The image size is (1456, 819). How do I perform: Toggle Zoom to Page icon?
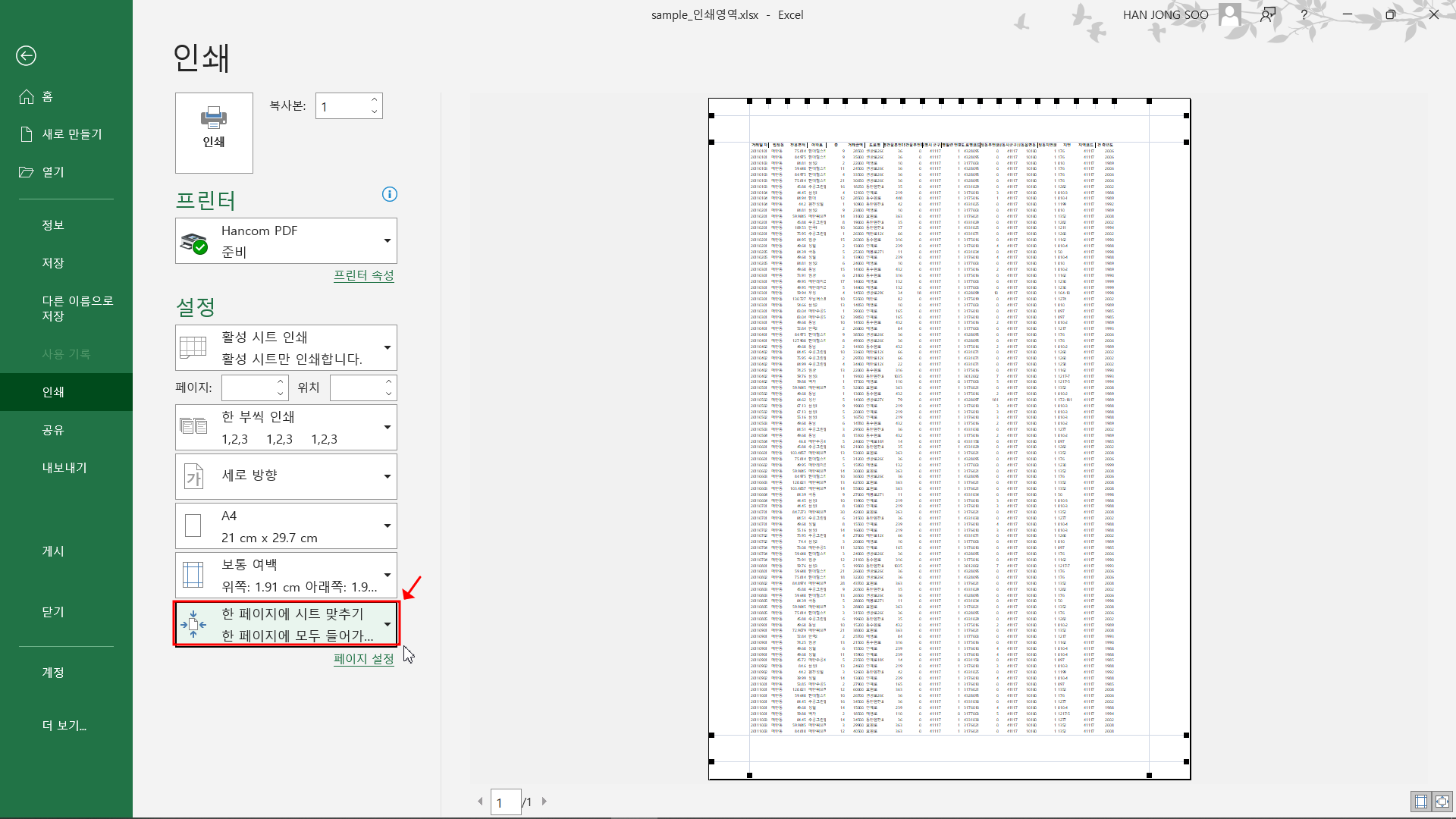pos(1442,802)
